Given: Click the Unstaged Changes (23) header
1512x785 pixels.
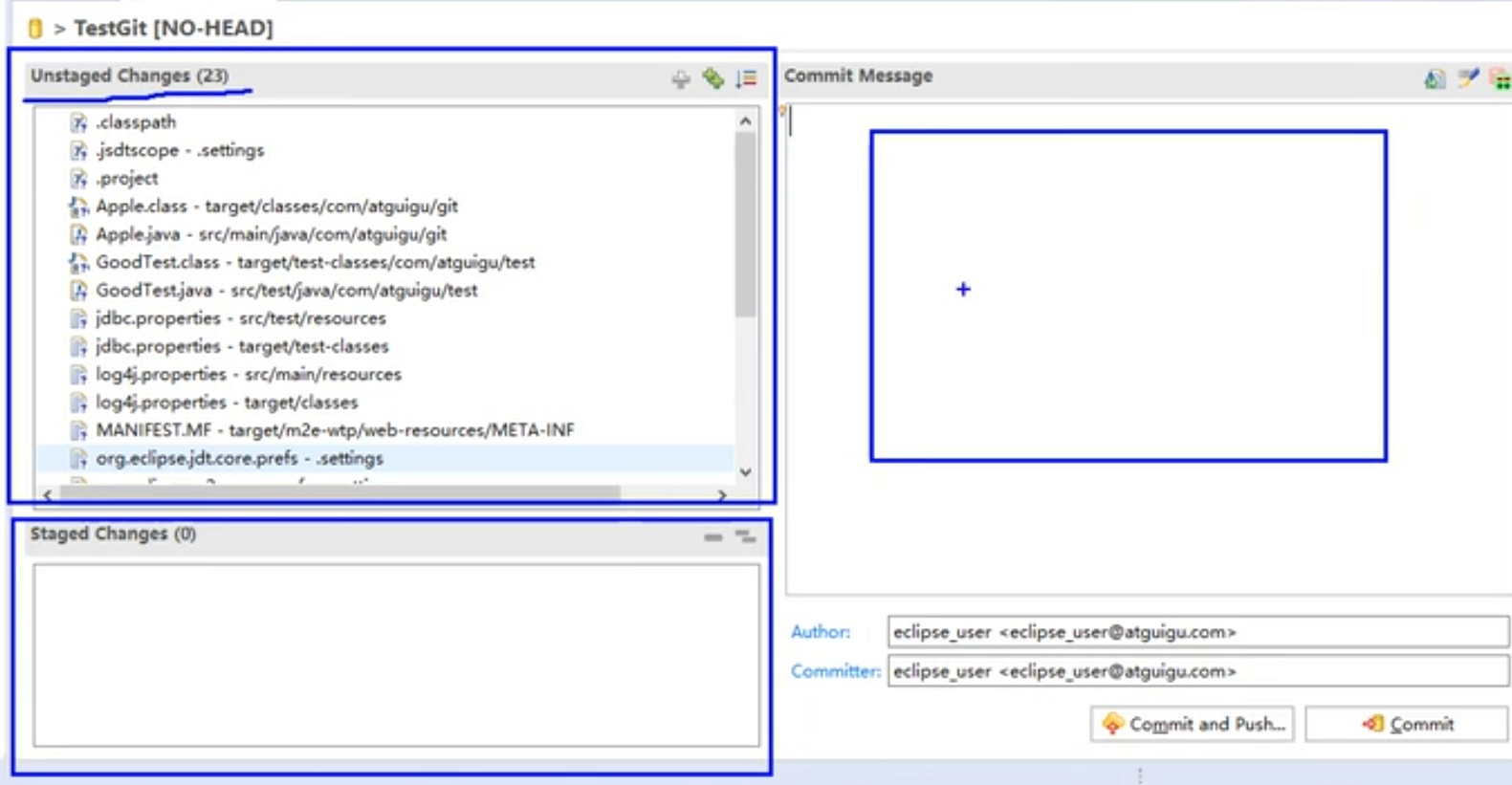Looking at the screenshot, I should [129, 76].
